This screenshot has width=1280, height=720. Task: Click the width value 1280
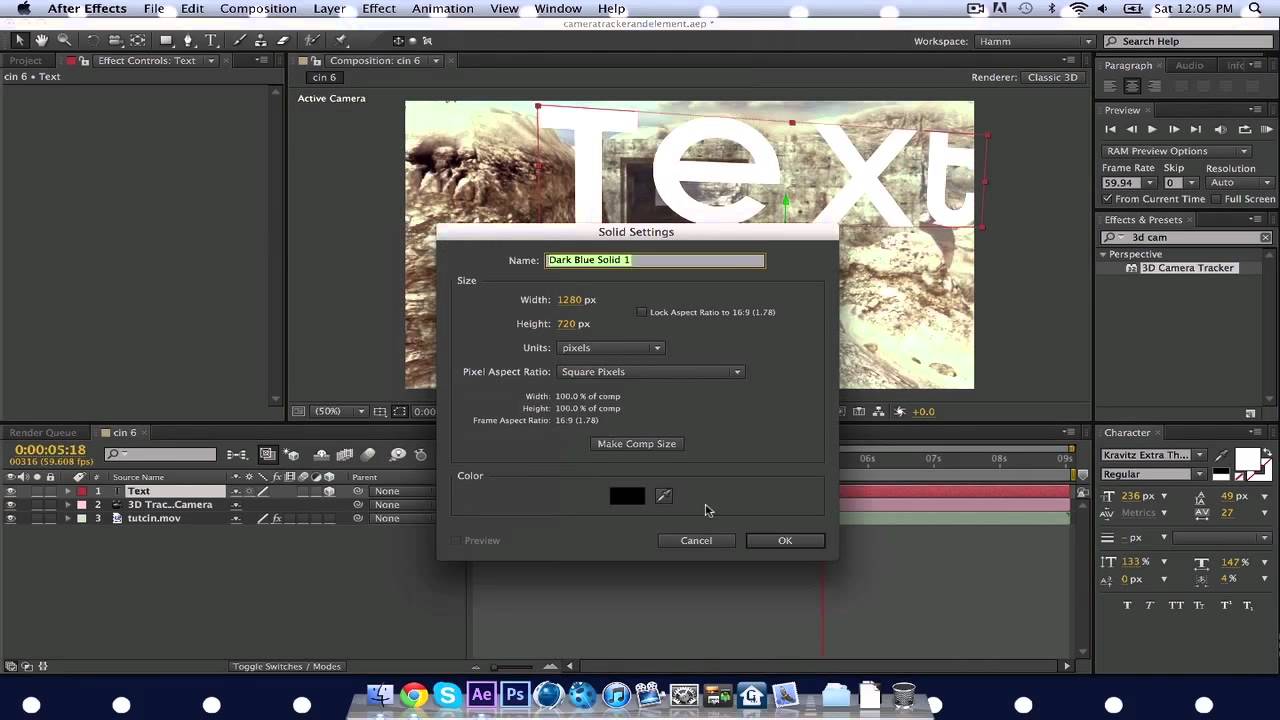[x=569, y=300]
